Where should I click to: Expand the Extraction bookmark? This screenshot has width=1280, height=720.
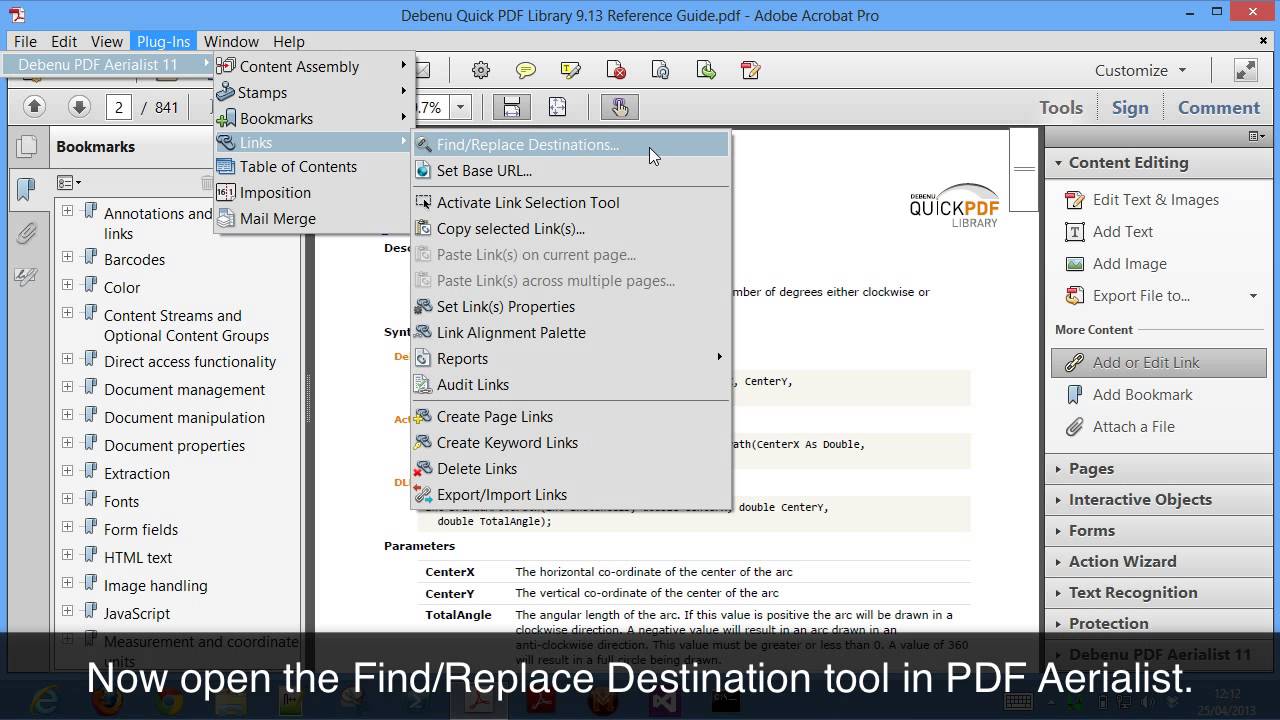coord(67,471)
